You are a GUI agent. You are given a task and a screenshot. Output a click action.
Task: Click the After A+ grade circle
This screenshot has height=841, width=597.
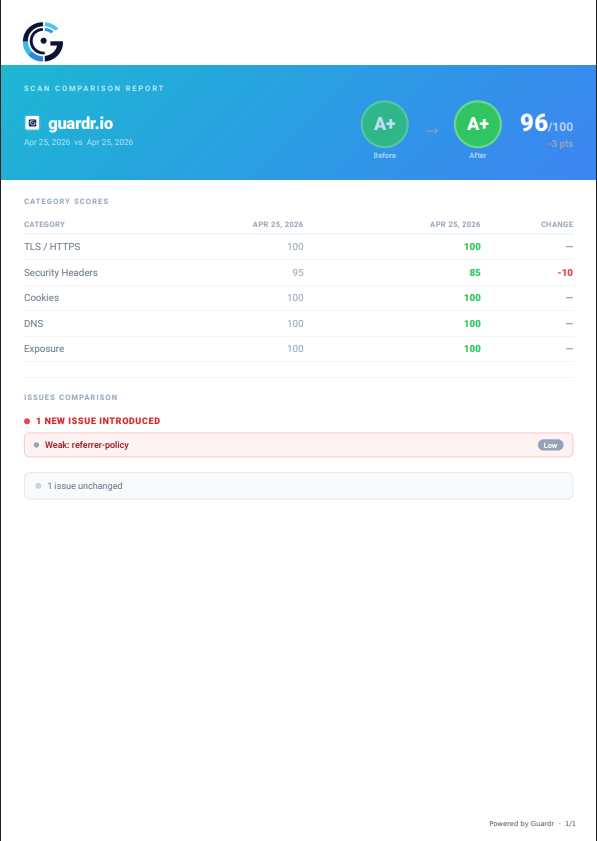tap(477, 124)
